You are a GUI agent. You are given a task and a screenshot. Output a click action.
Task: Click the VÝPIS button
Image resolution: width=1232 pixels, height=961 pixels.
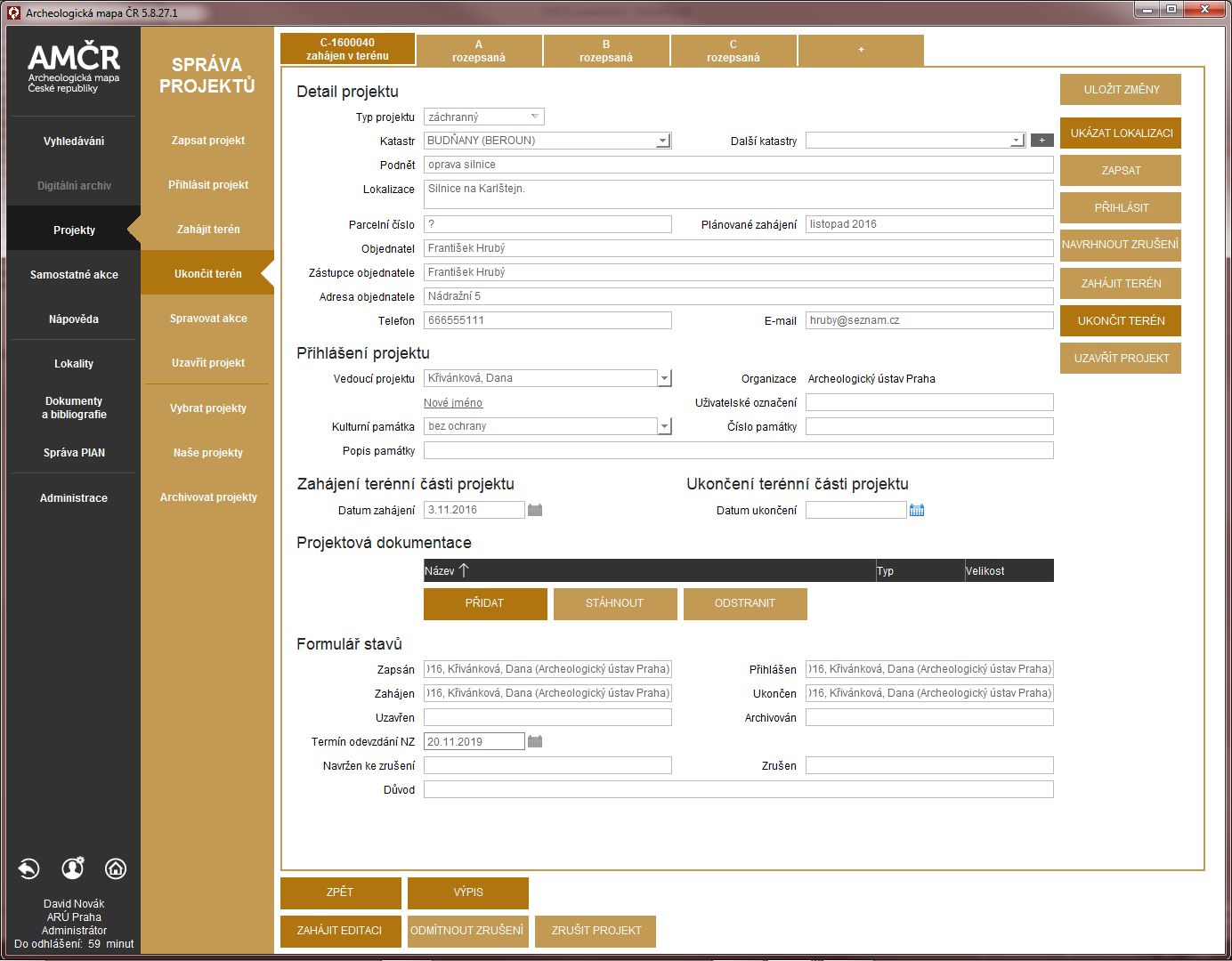[468, 892]
